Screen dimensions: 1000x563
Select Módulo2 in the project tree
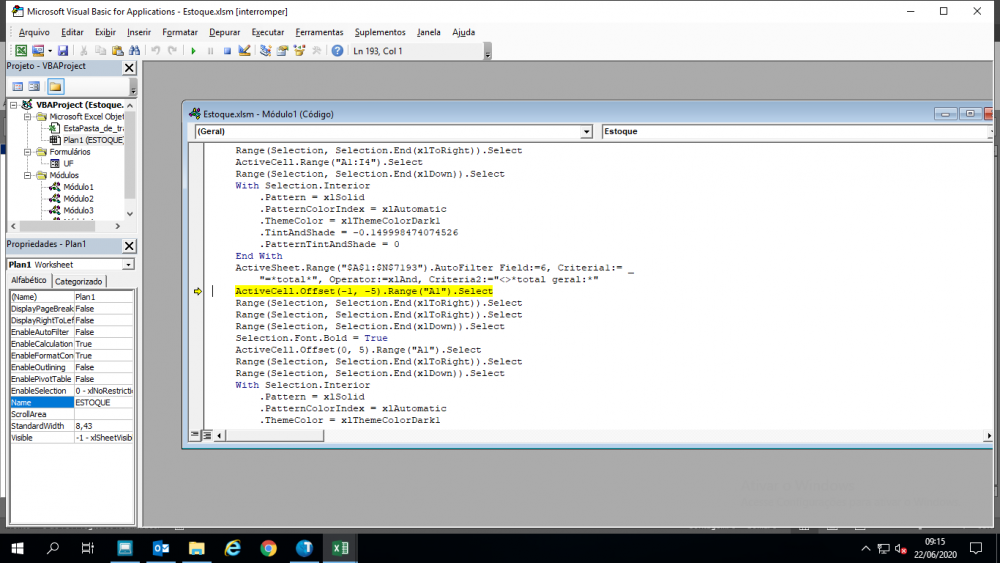[78, 199]
